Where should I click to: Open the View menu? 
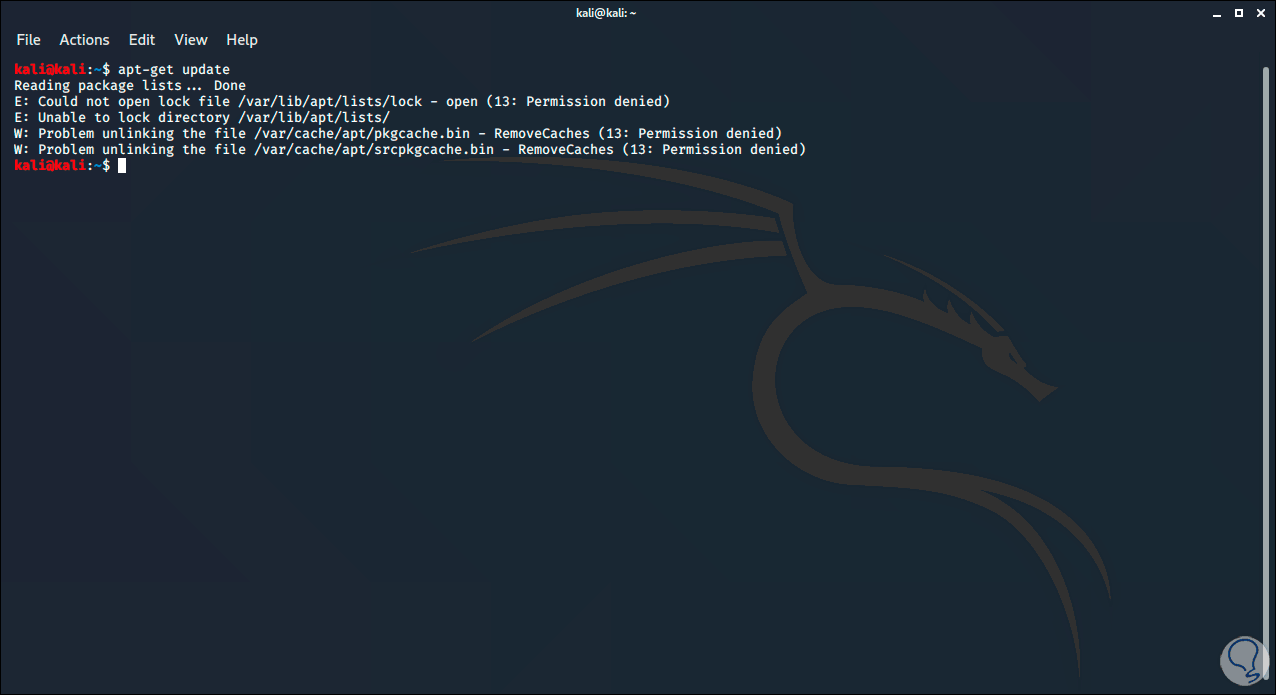(191, 40)
